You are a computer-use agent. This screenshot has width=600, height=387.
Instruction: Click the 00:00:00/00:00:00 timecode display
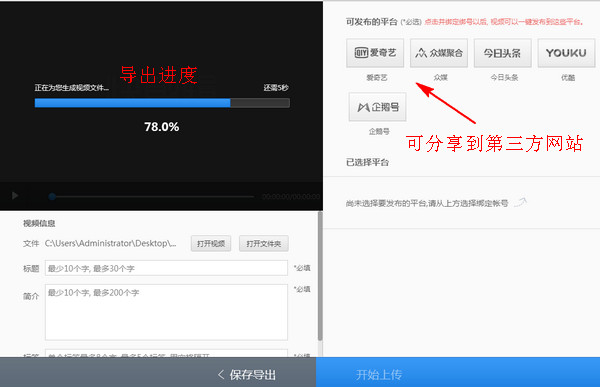(291, 196)
